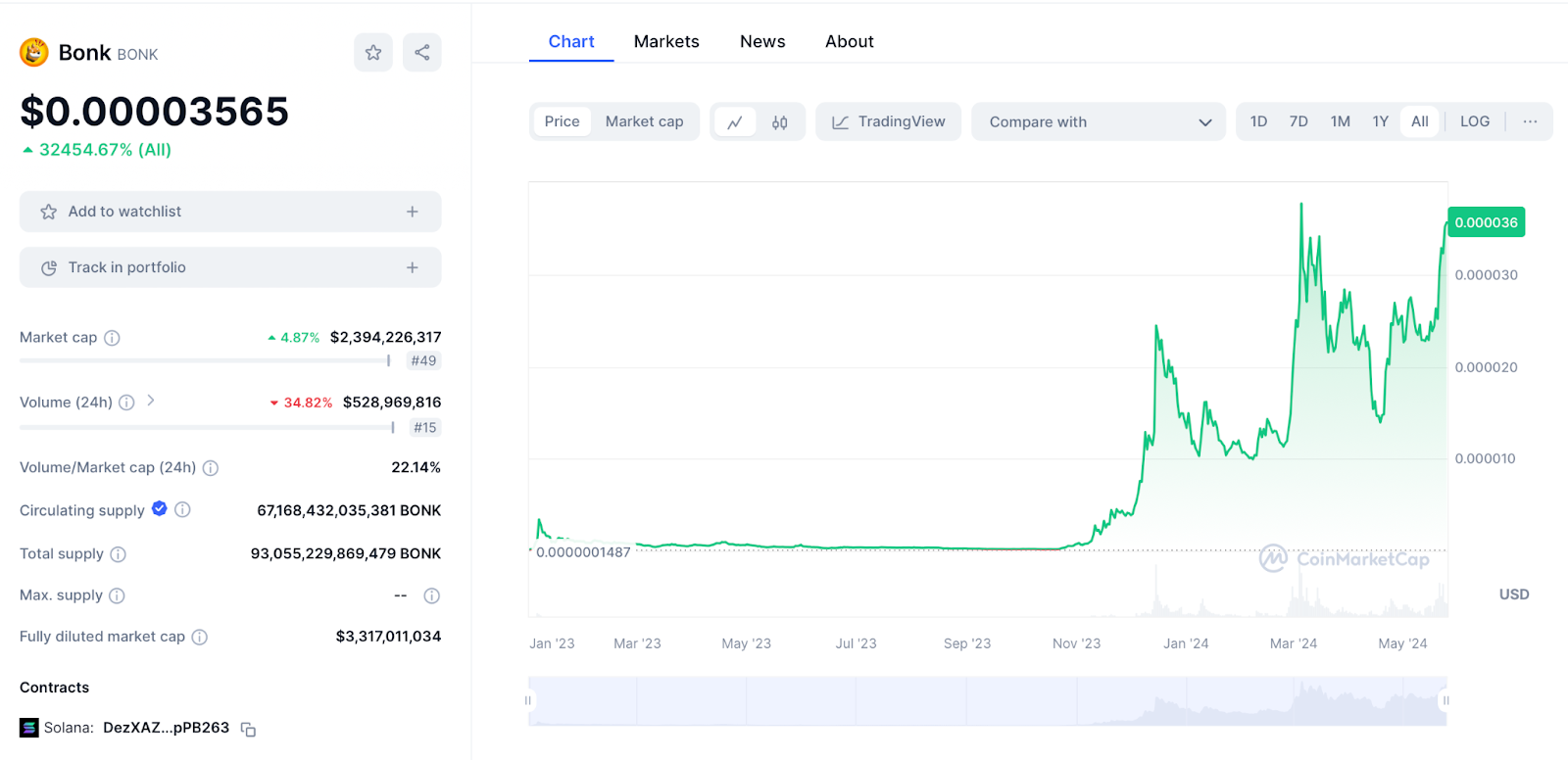Click left handle of chart range slider
1568x760 pixels.
click(x=528, y=701)
